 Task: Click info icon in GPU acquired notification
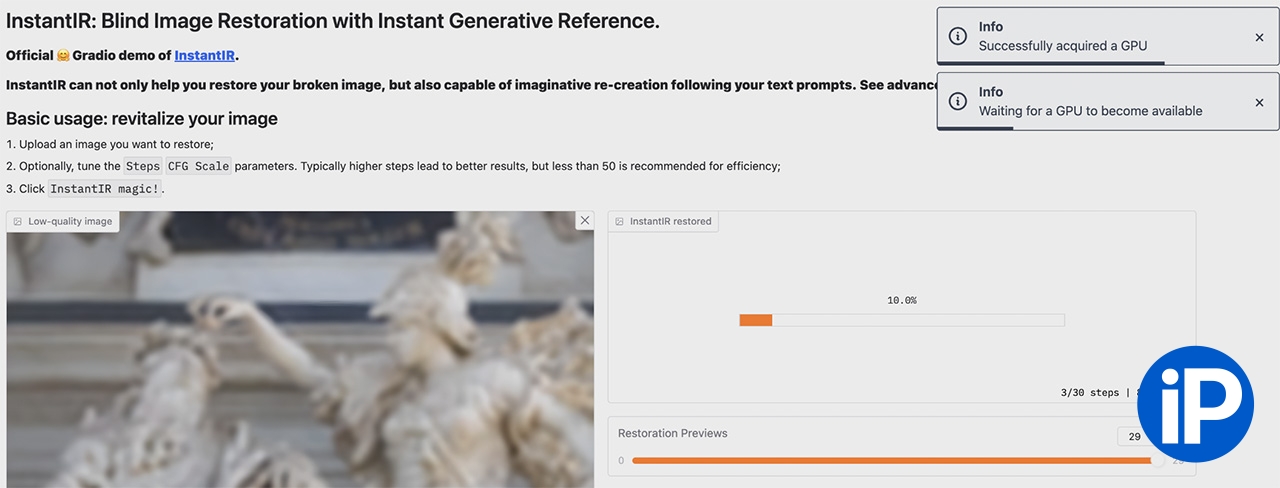(x=957, y=37)
